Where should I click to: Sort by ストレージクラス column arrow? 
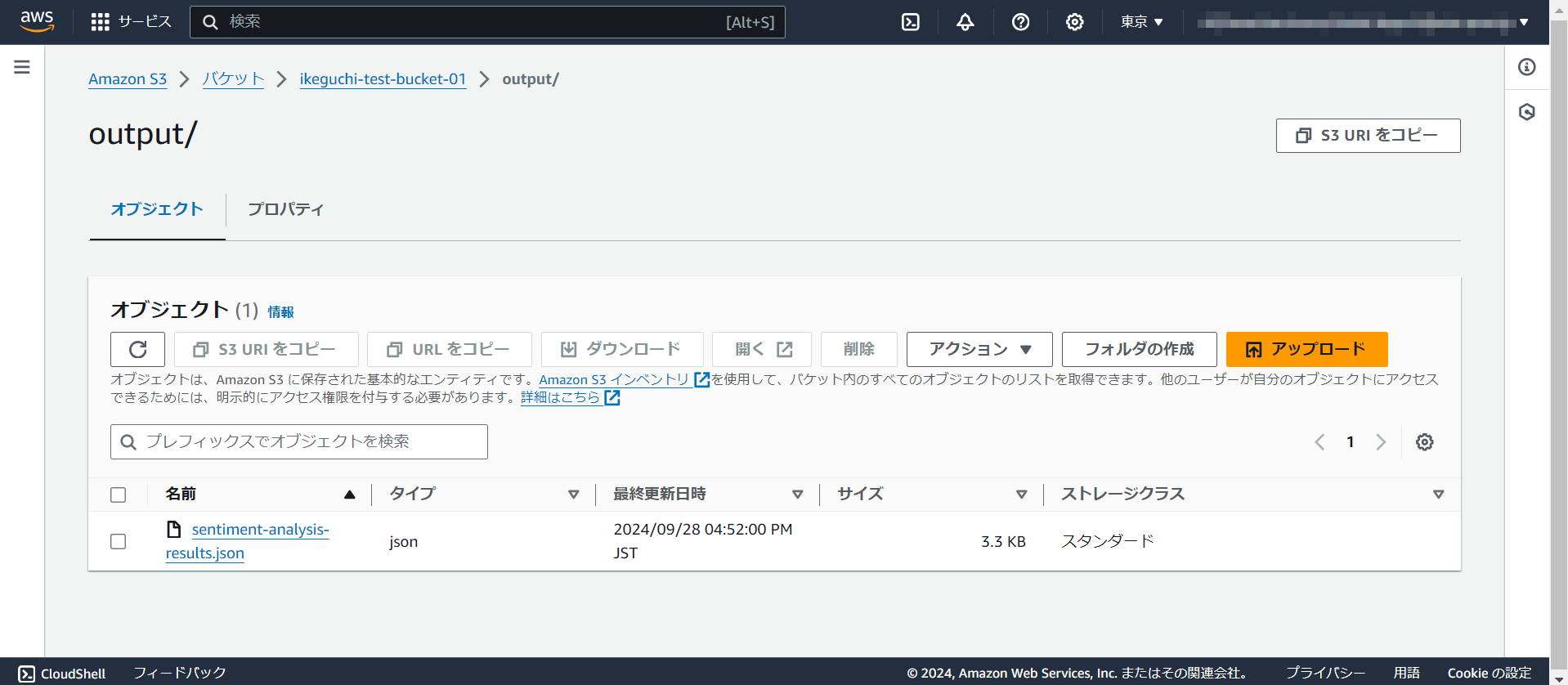1439,495
